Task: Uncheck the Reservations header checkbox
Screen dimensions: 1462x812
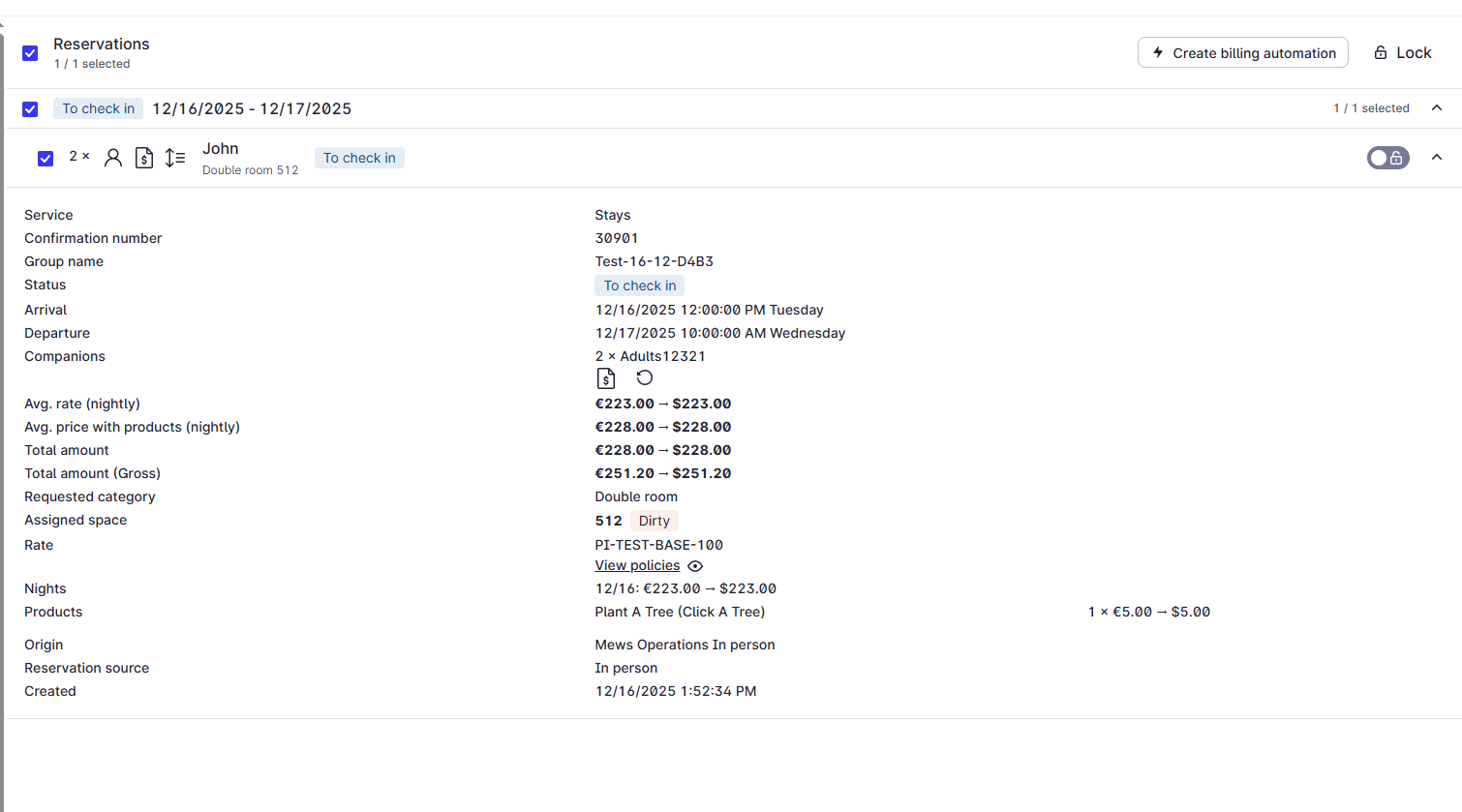Action: 29,53
